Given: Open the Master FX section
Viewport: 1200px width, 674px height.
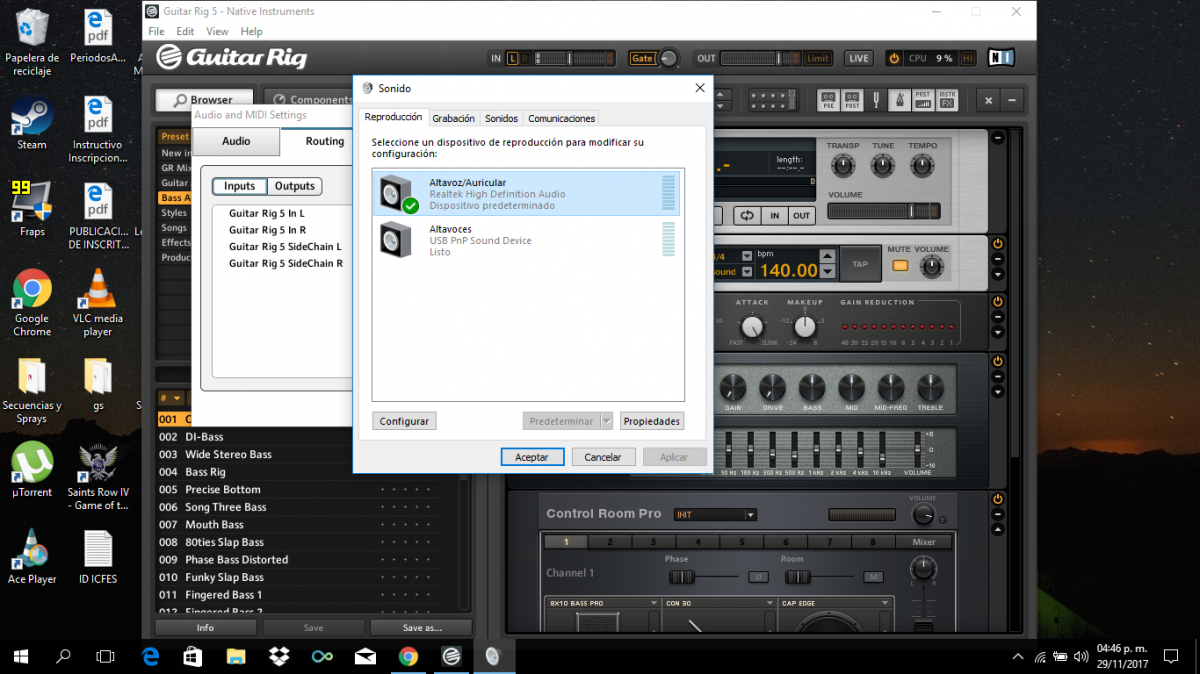Looking at the screenshot, I should point(946,100).
